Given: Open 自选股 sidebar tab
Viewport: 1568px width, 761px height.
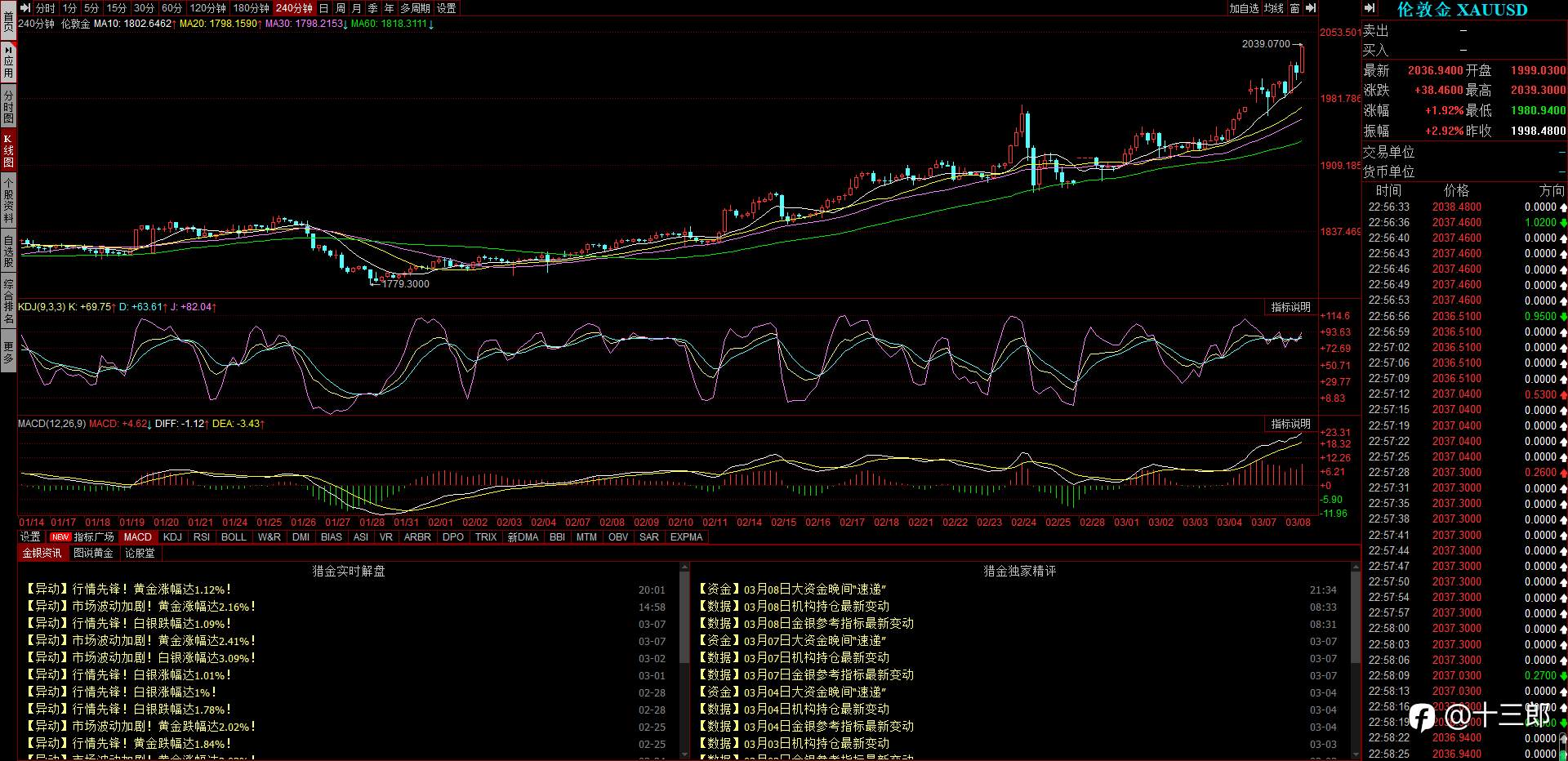Looking at the screenshot, I should [x=8, y=251].
